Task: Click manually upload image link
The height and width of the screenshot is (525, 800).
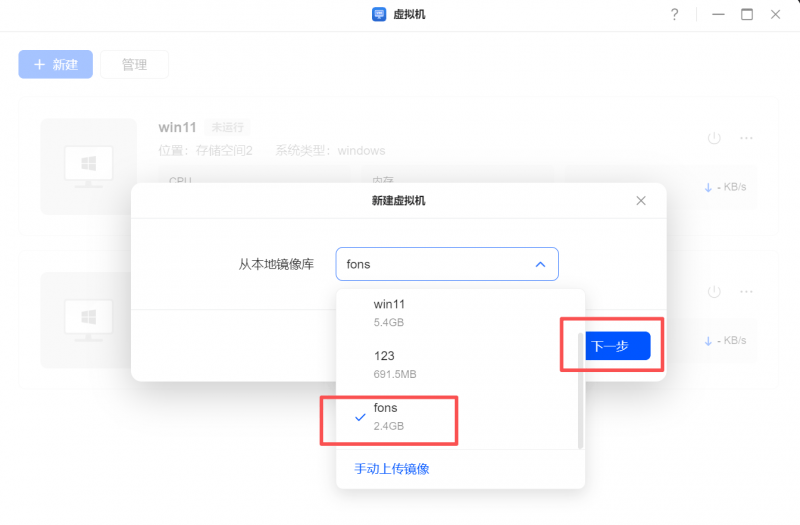Action: pyautogui.click(x=392, y=469)
